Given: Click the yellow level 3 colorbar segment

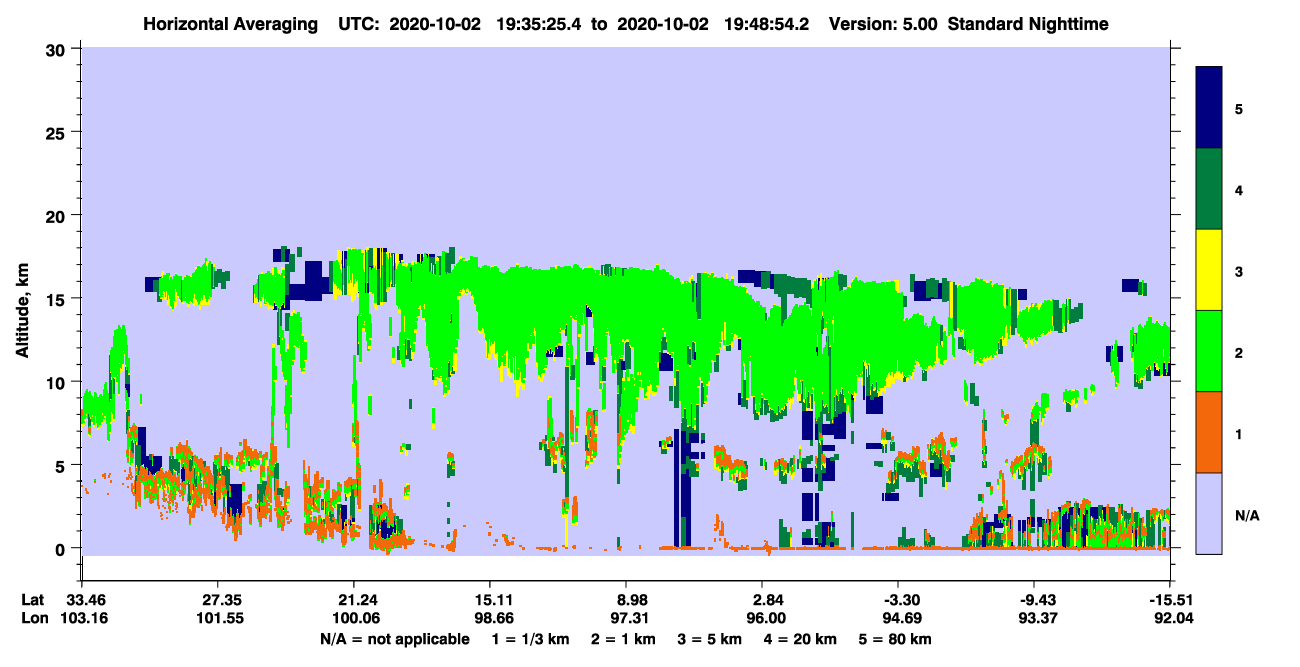Looking at the screenshot, I should (x=1210, y=270).
